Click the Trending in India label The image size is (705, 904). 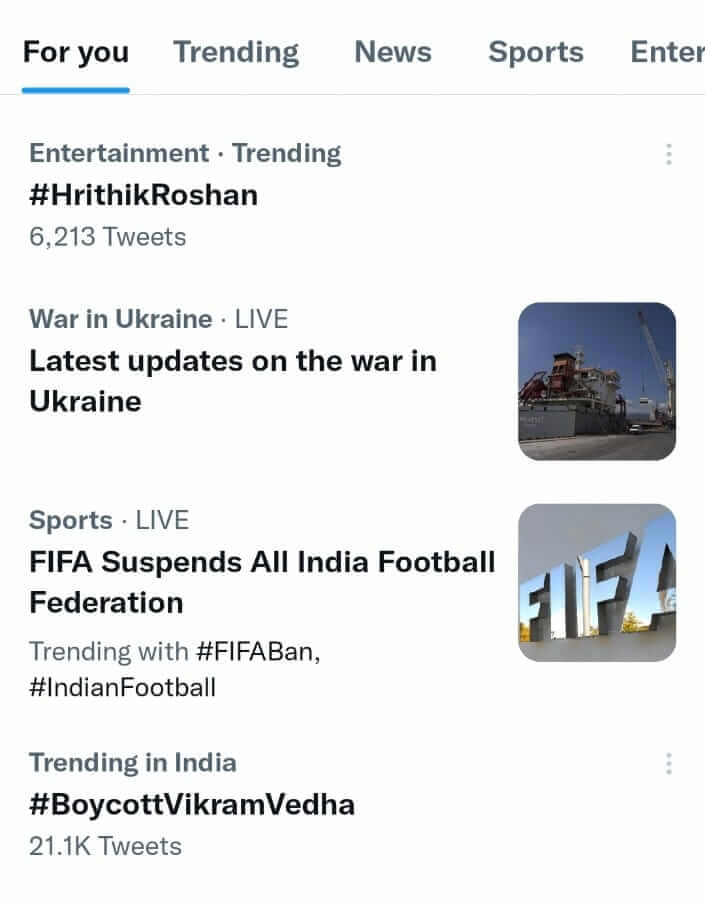click(133, 762)
